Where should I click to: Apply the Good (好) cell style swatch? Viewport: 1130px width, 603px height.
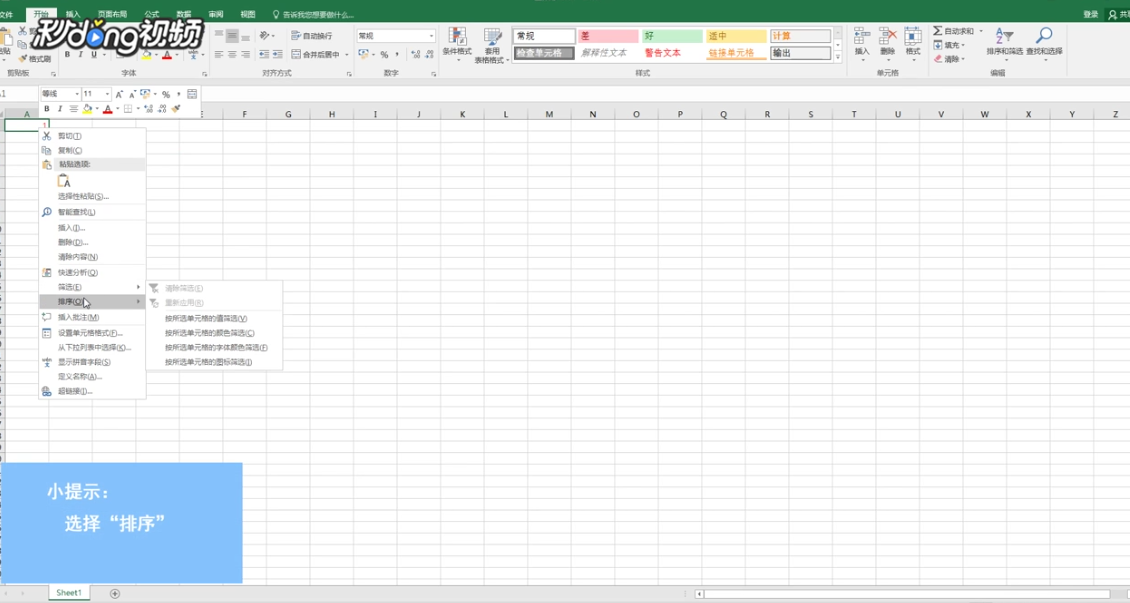point(672,36)
